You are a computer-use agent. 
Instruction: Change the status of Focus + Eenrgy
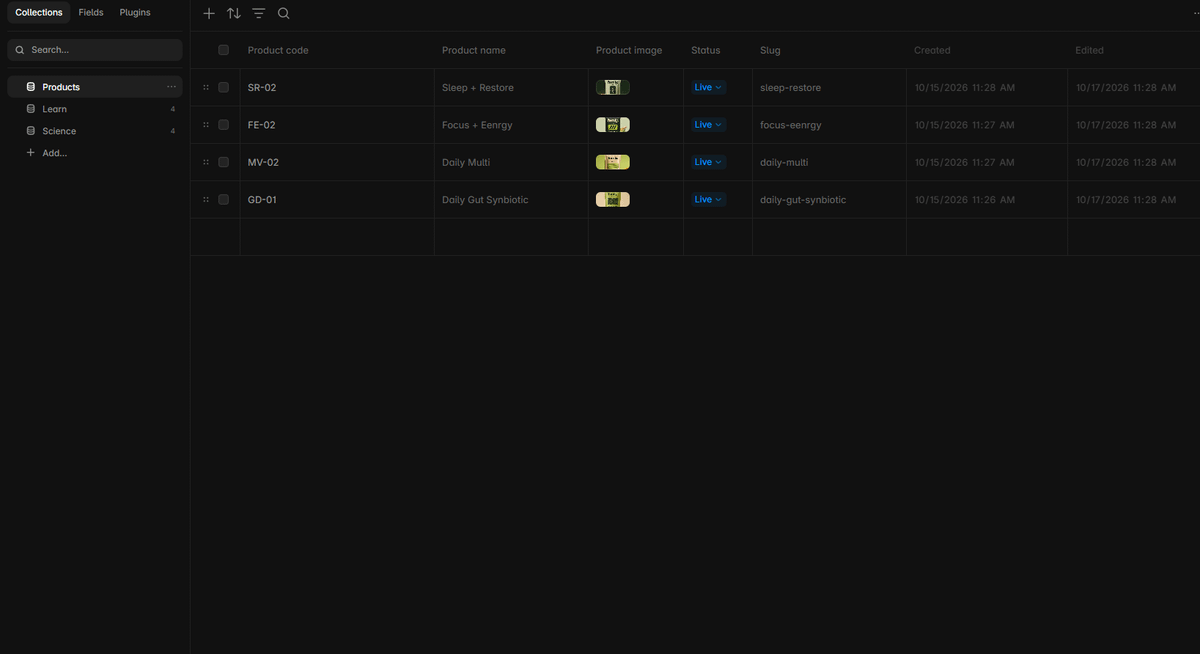point(708,125)
